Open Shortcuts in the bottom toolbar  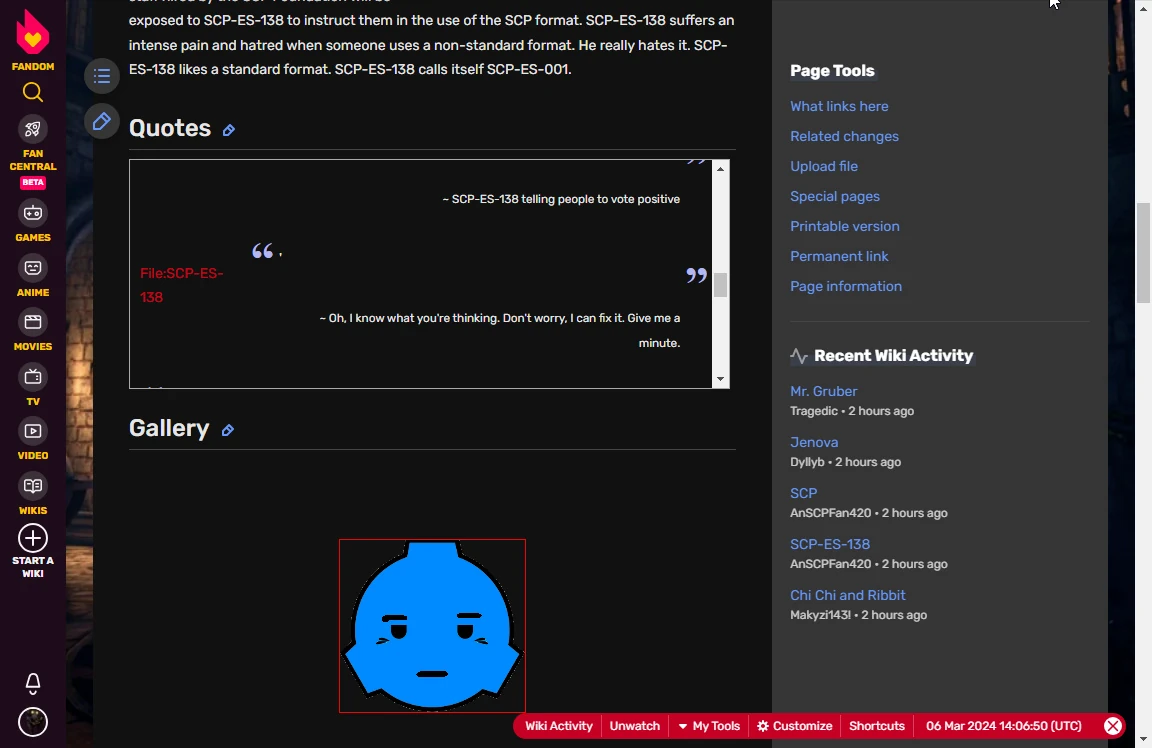(877, 726)
